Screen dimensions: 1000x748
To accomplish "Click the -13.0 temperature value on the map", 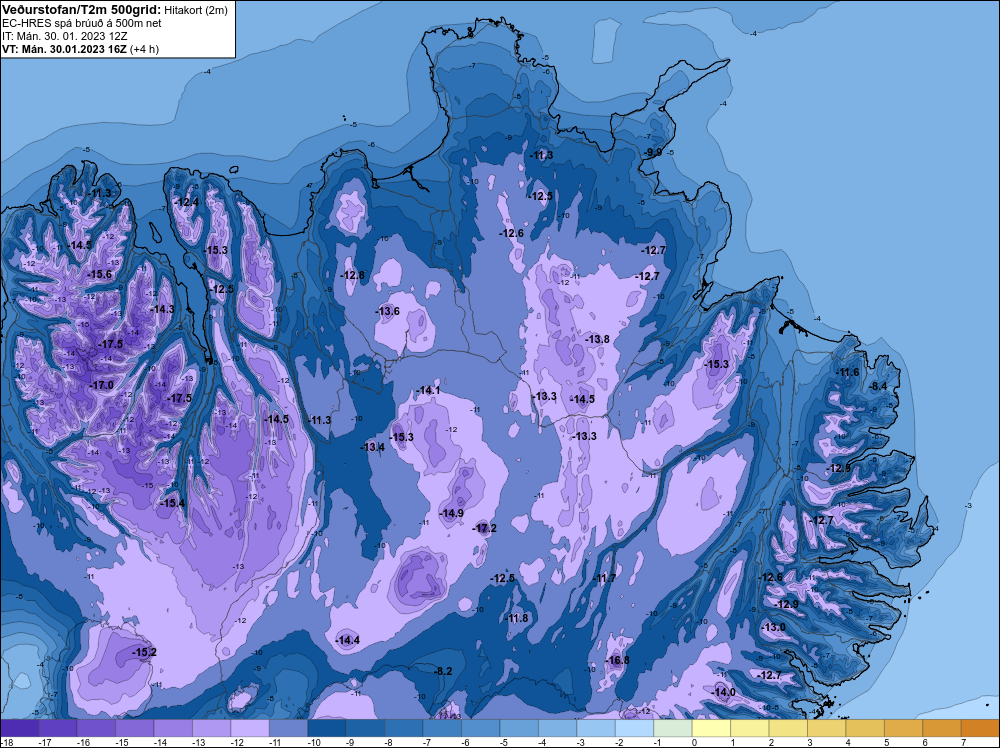I will click(774, 627).
